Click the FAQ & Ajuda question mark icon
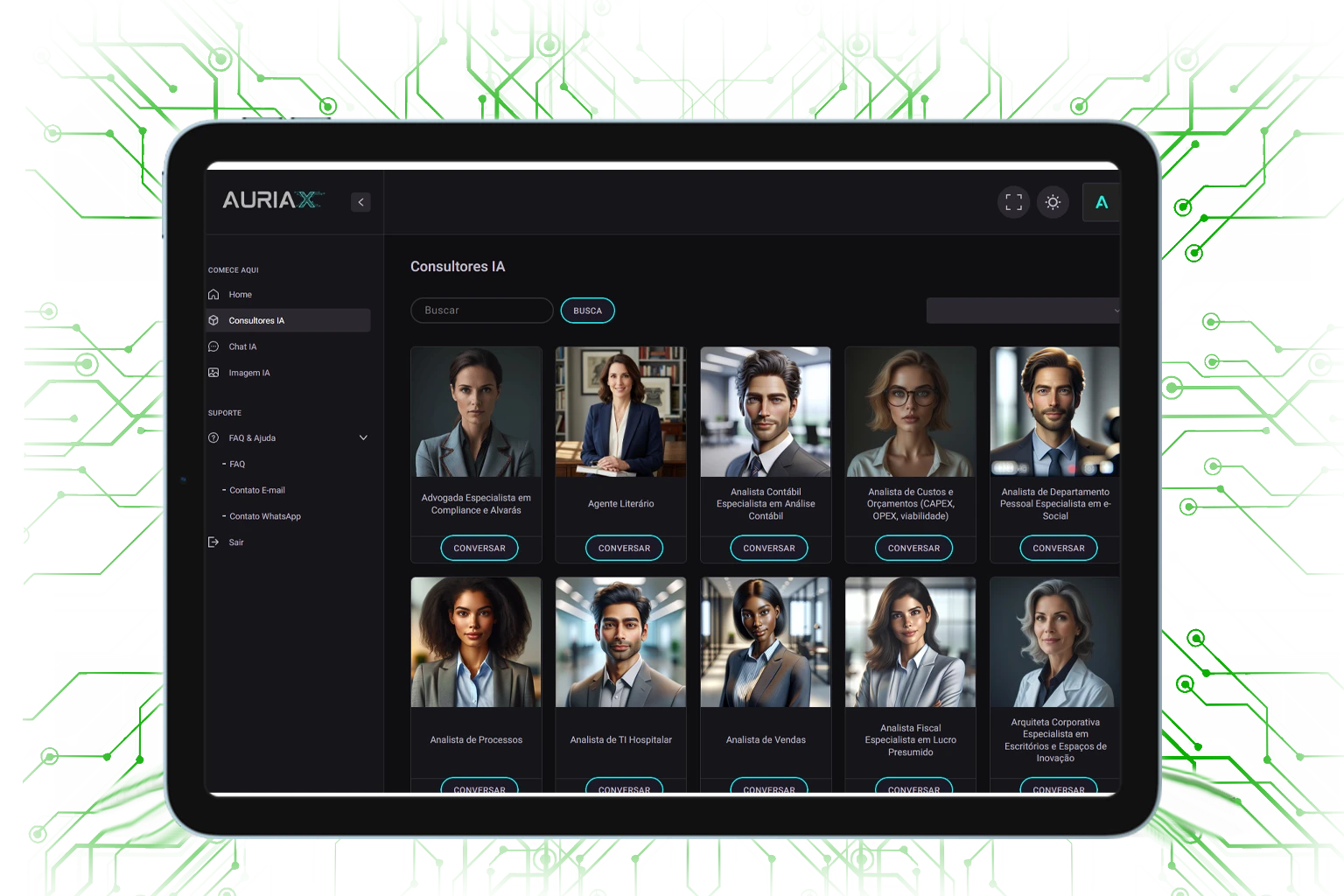1344x896 pixels. click(x=213, y=437)
